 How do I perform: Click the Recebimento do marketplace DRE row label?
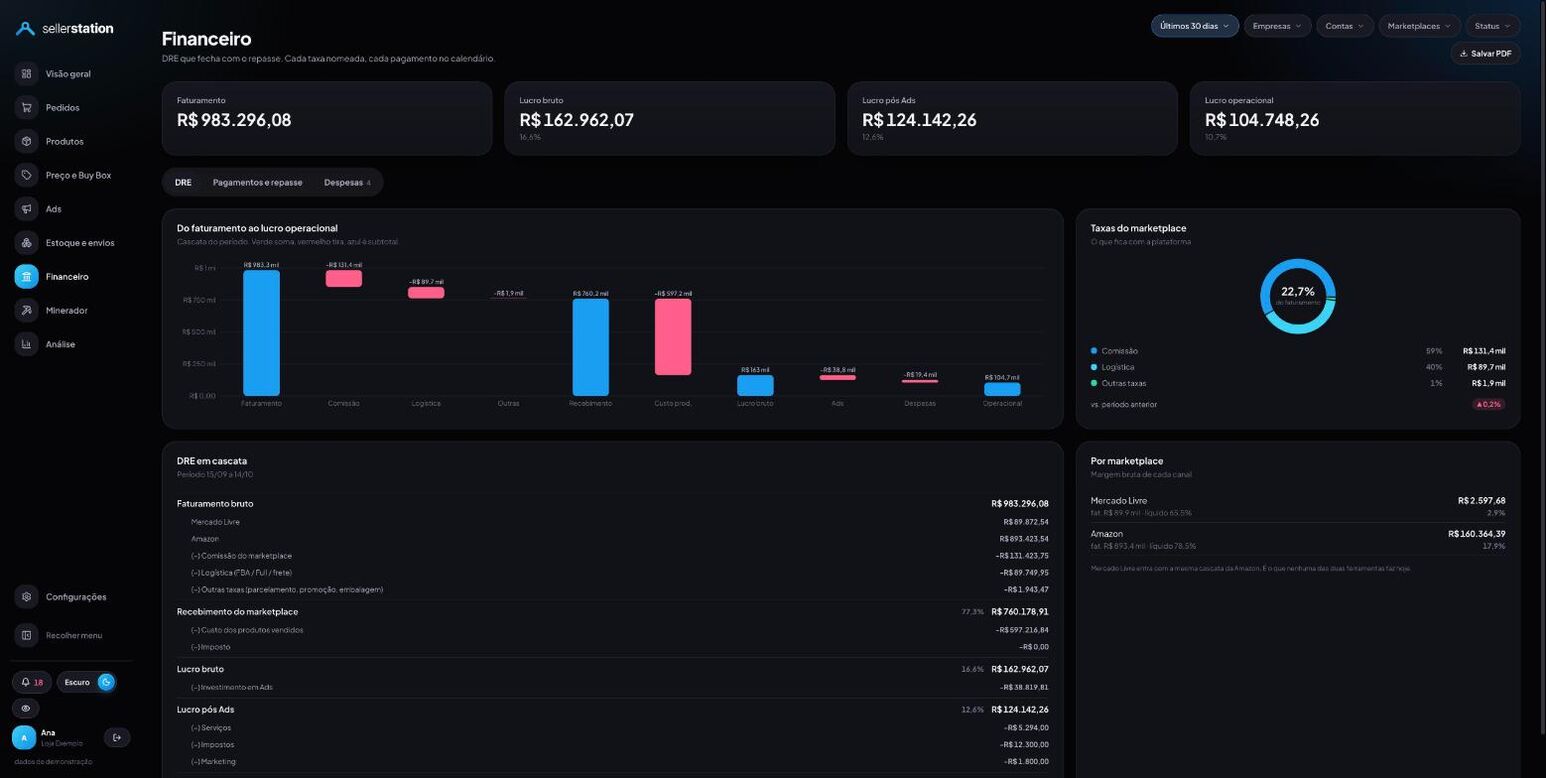(237, 612)
